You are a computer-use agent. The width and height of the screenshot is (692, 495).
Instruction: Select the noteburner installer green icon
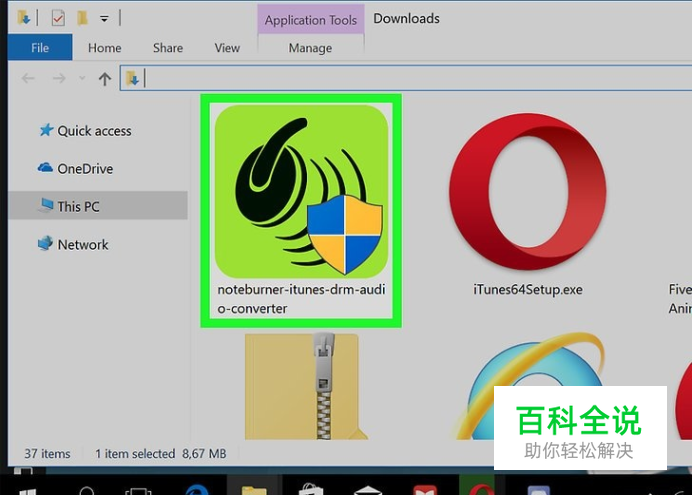pyautogui.click(x=301, y=191)
